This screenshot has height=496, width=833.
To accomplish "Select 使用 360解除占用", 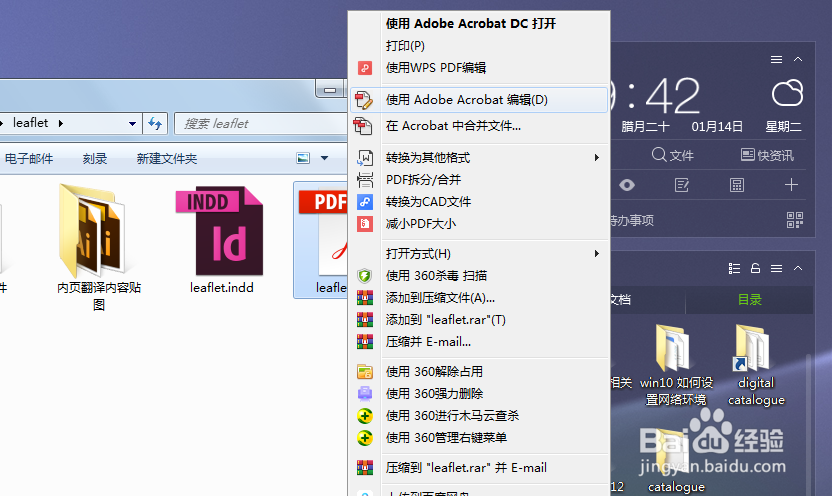I will point(434,371).
